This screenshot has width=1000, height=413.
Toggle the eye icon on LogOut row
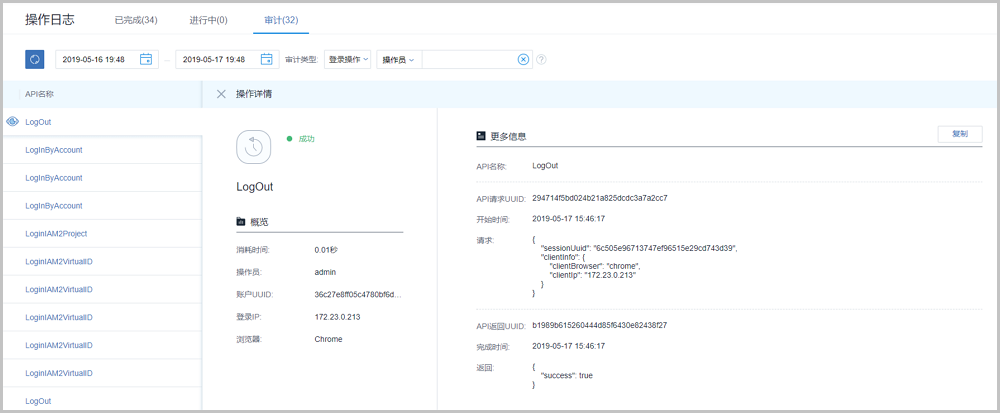(x=13, y=122)
